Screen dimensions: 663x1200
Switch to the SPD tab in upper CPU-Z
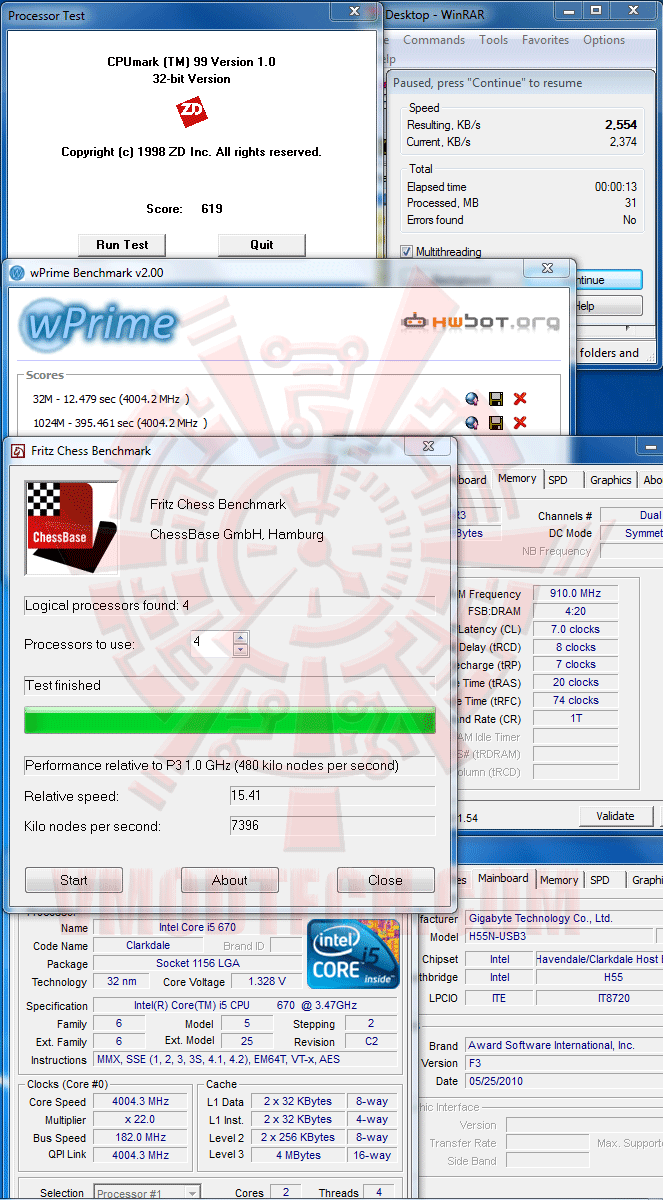(x=558, y=480)
